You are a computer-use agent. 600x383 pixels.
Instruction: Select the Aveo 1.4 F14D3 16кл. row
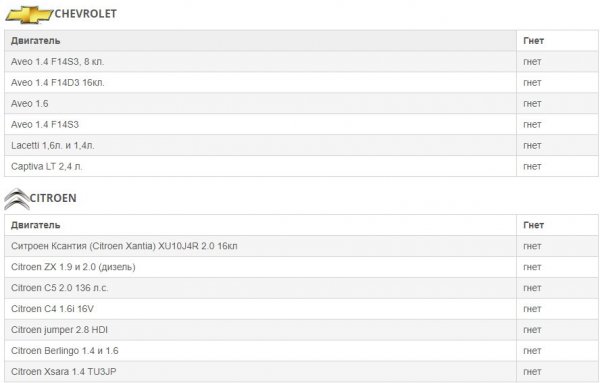[x=301, y=83]
